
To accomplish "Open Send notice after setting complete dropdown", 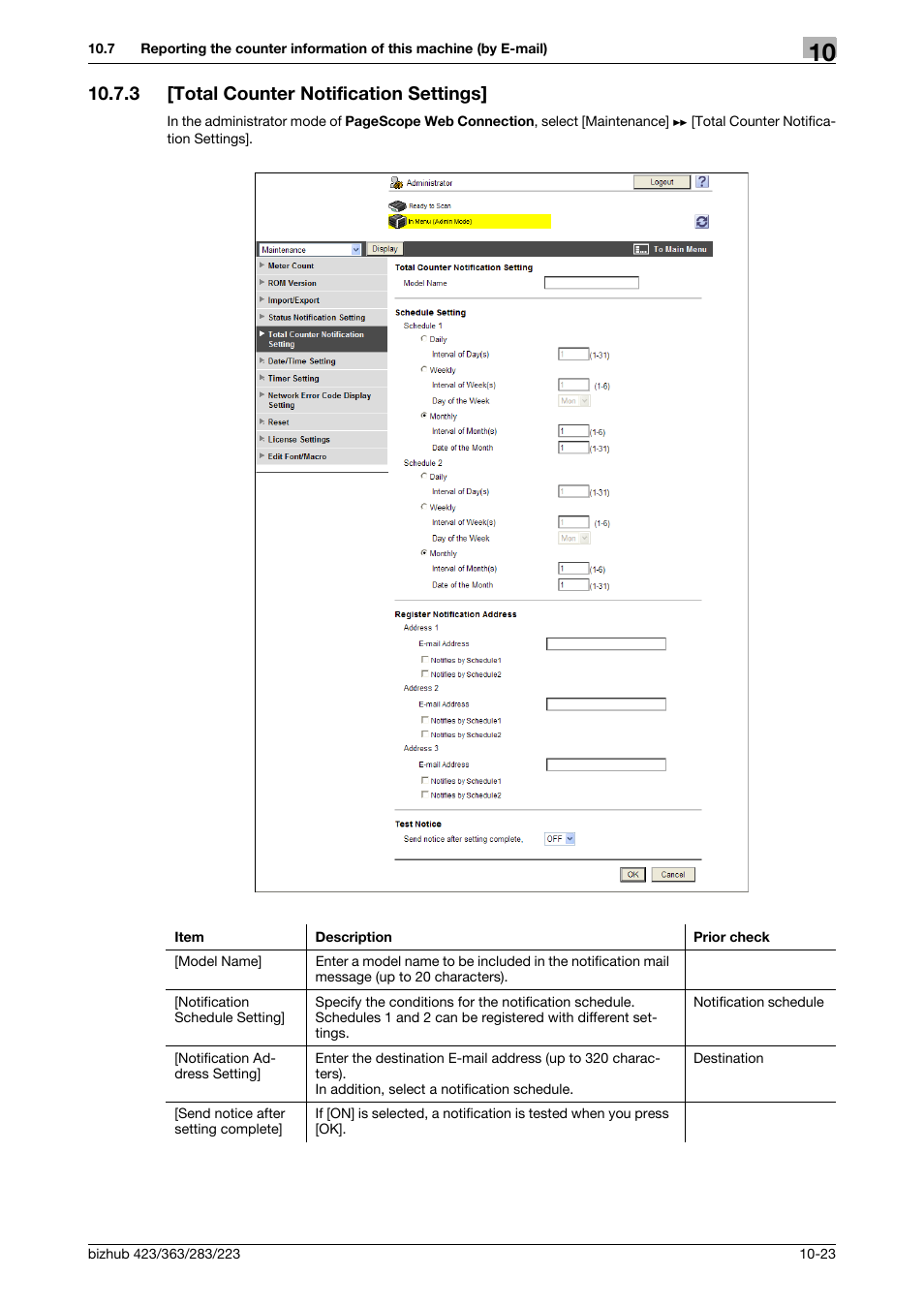I will pos(560,839).
